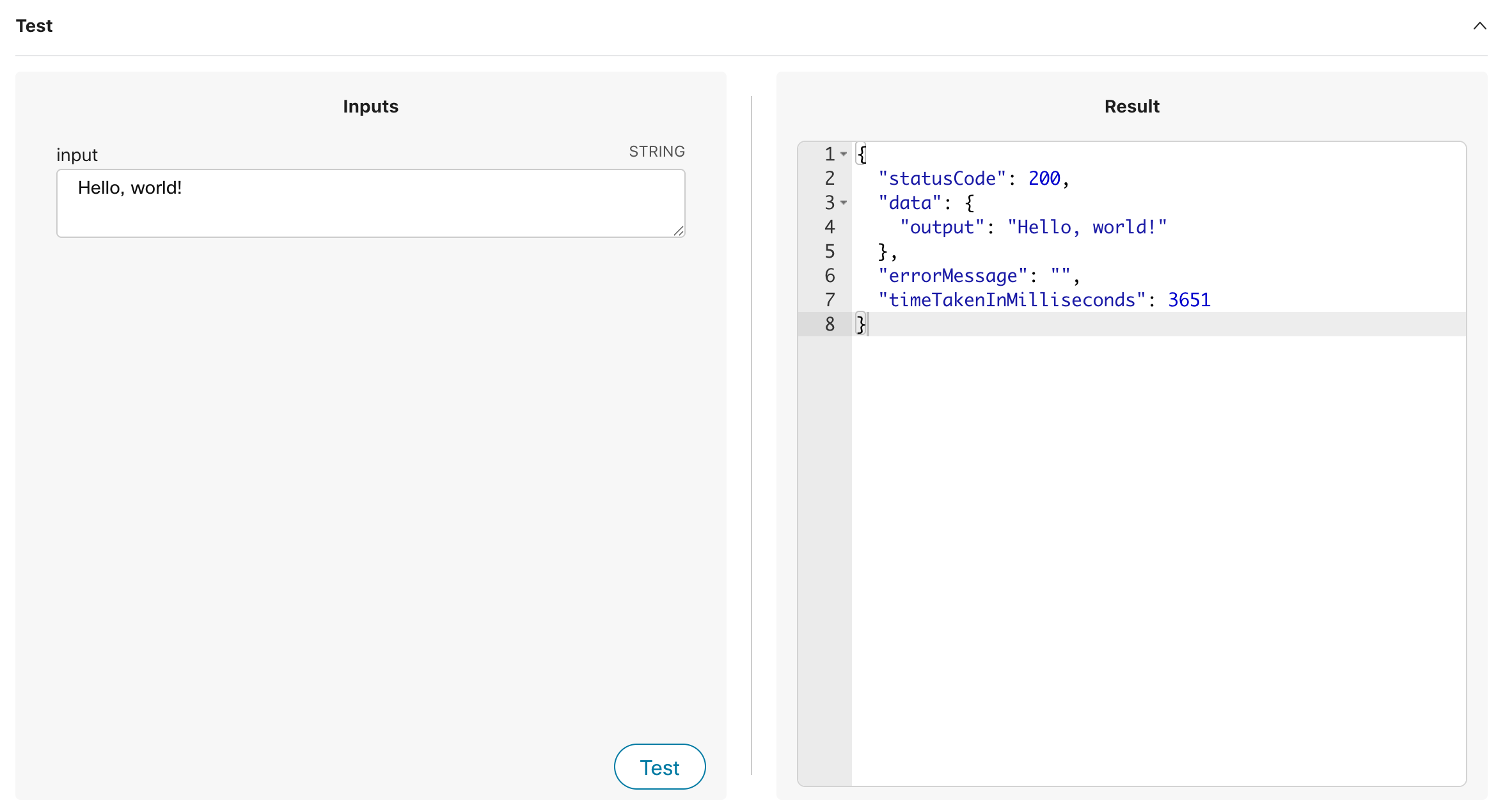This screenshot has height=812, width=1512.
Task: Click the "data" key in result
Action: [910, 203]
